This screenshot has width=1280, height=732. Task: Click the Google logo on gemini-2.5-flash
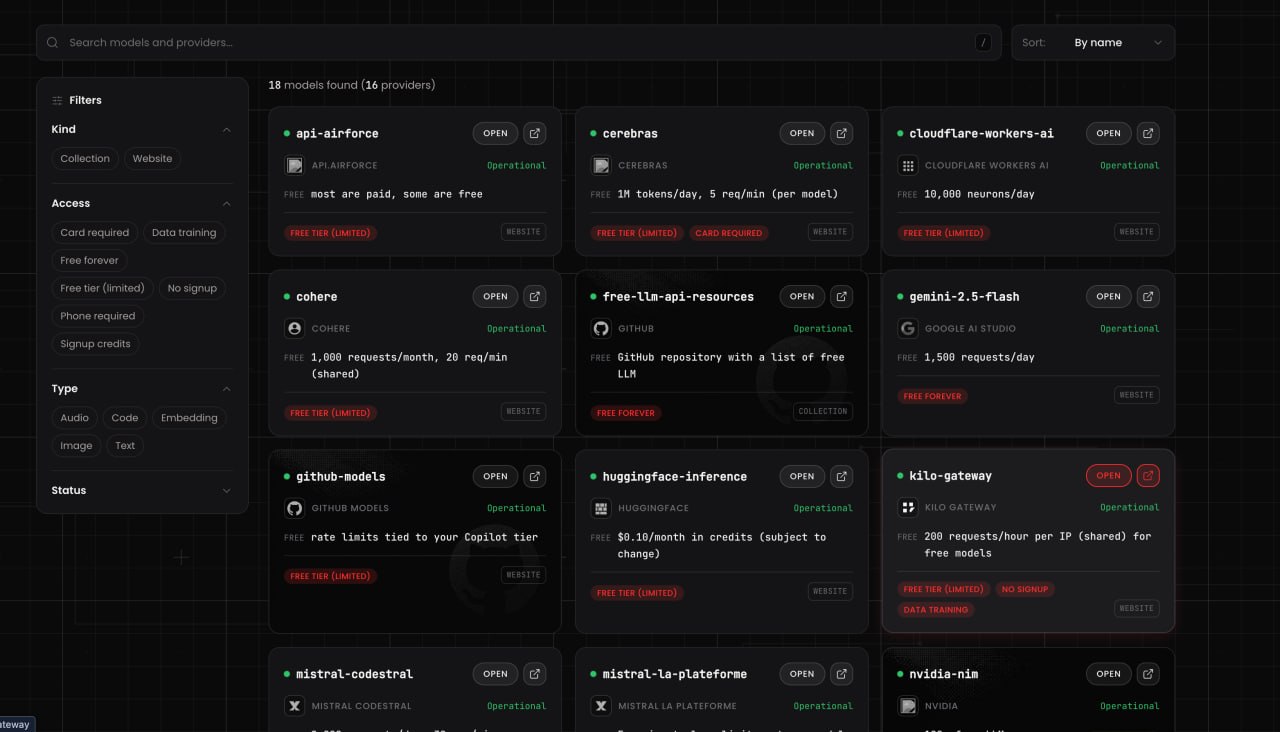click(x=908, y=328)
